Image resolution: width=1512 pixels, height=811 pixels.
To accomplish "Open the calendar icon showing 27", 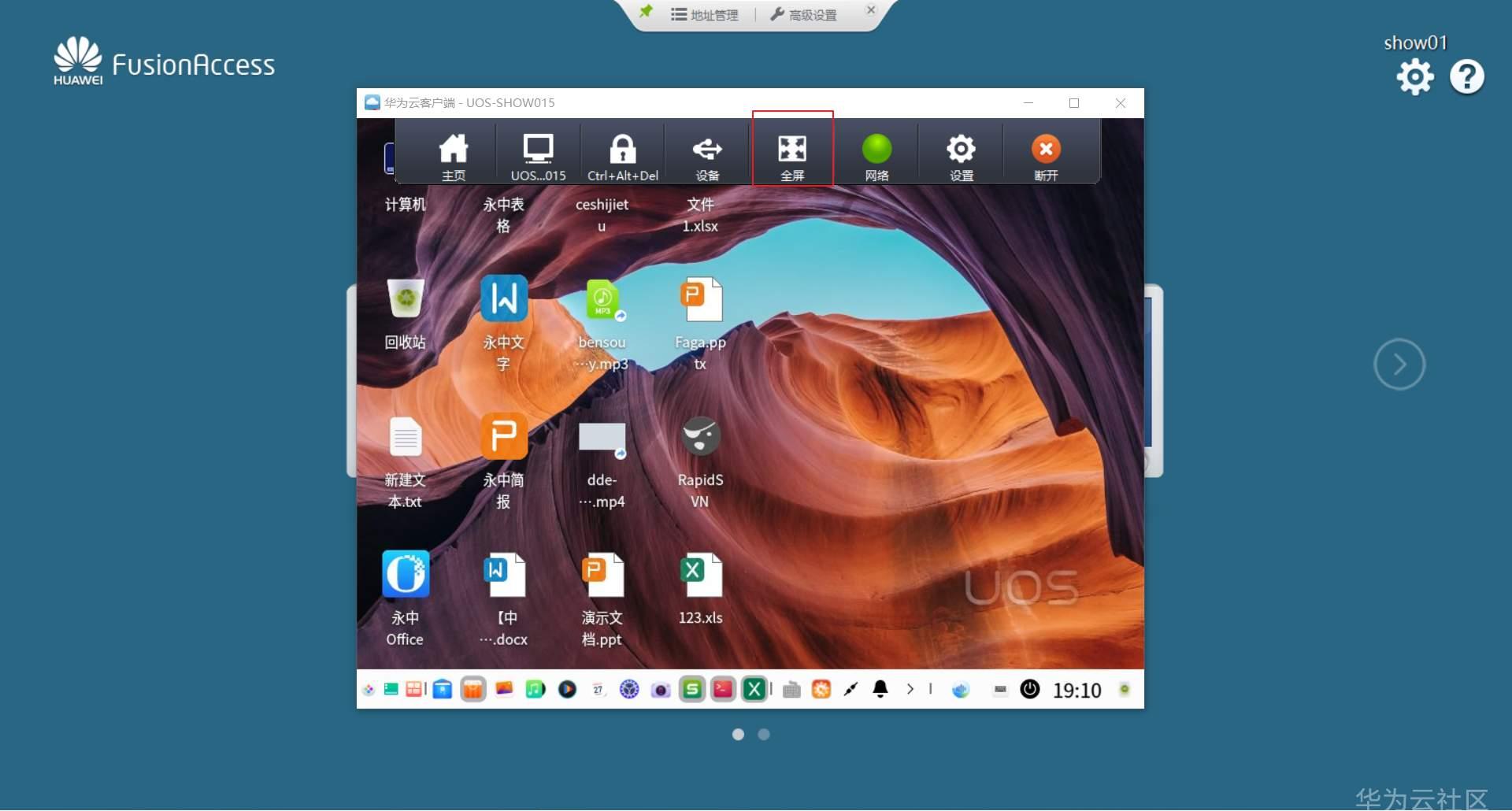I will pyautogui.click(x=598, y=690).
